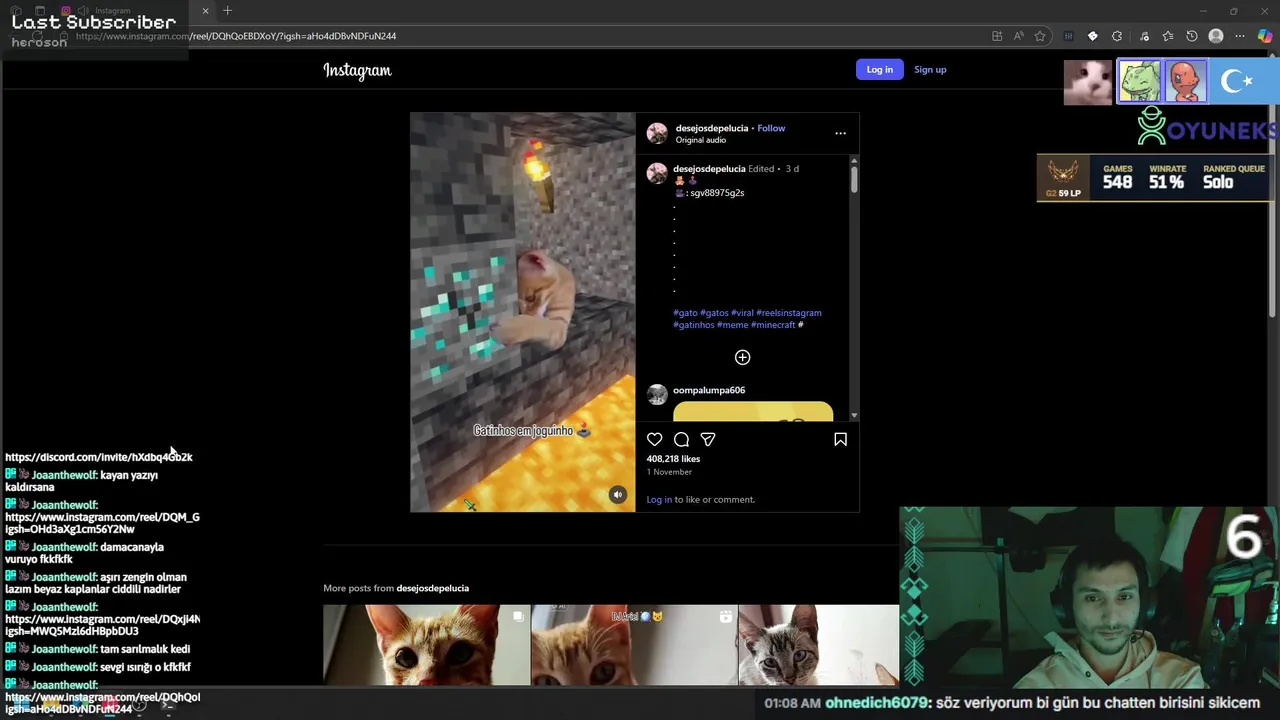Open desejosdepelucia's avatar in the post header
This screenshot has width=1280, height=720.
[x=657, y=133]
